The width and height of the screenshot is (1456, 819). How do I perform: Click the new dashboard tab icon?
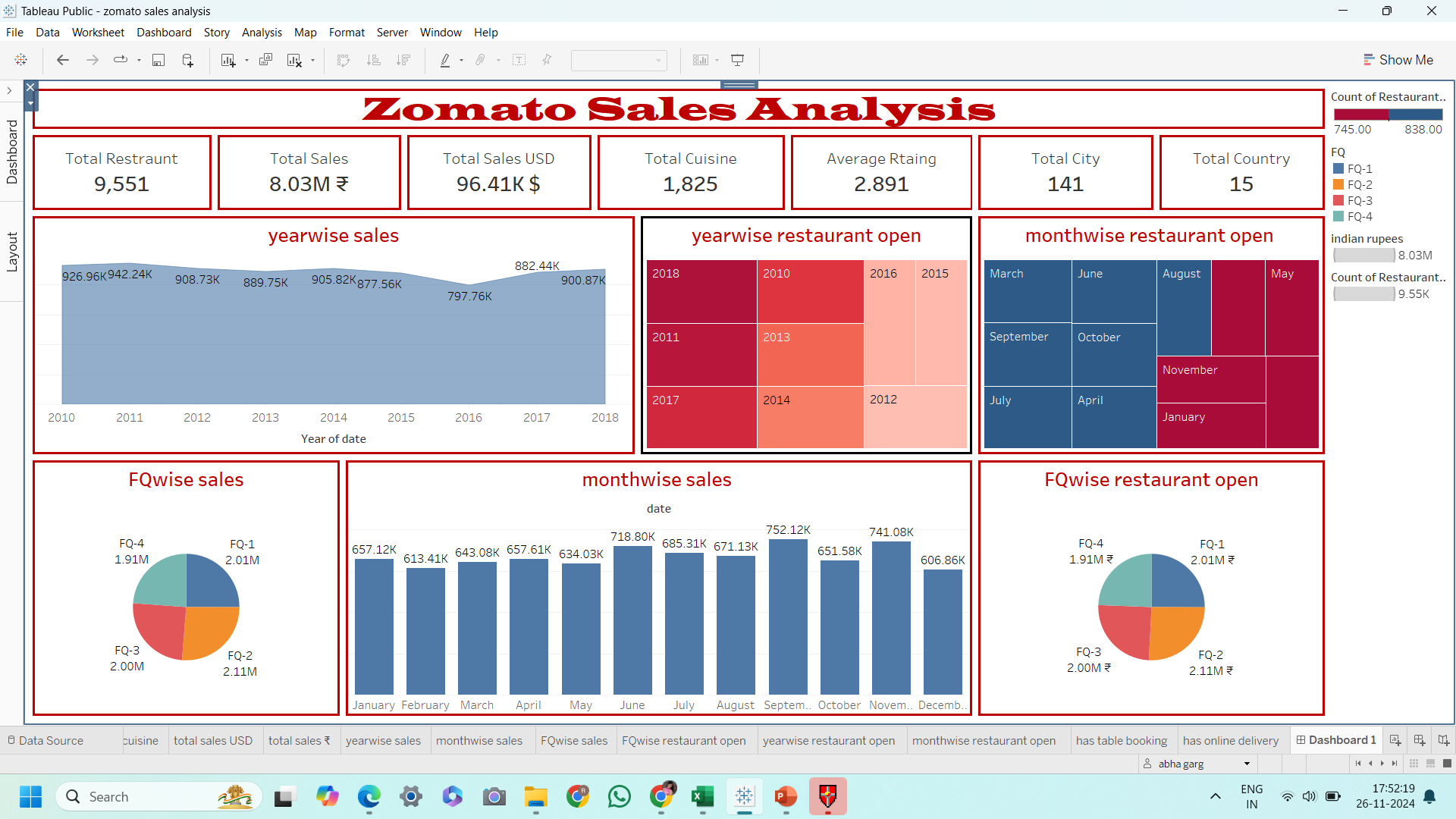click(1420, 740)
